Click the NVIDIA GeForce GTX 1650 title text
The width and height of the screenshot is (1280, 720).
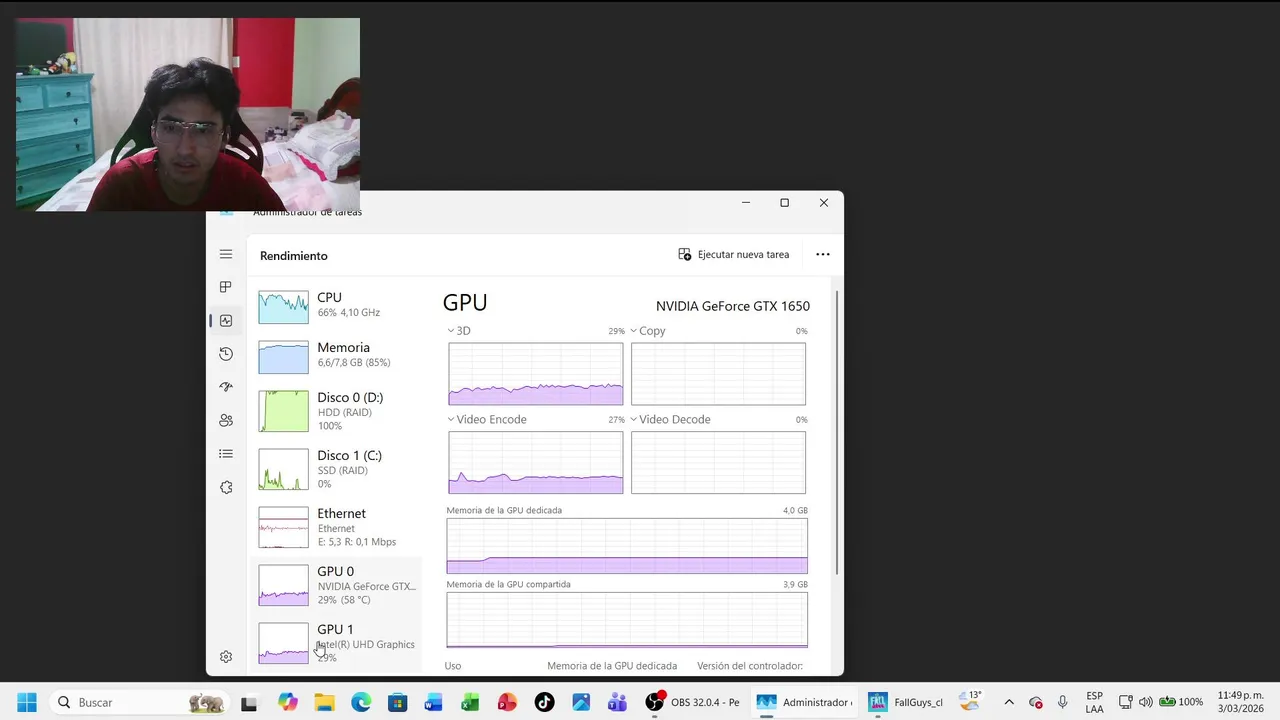click(733, 306)
